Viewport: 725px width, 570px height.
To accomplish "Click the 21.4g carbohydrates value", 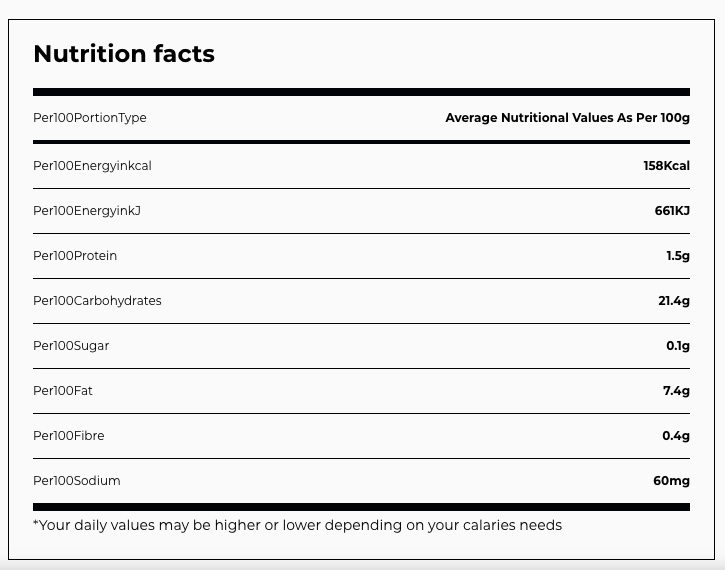I will 674,301.
